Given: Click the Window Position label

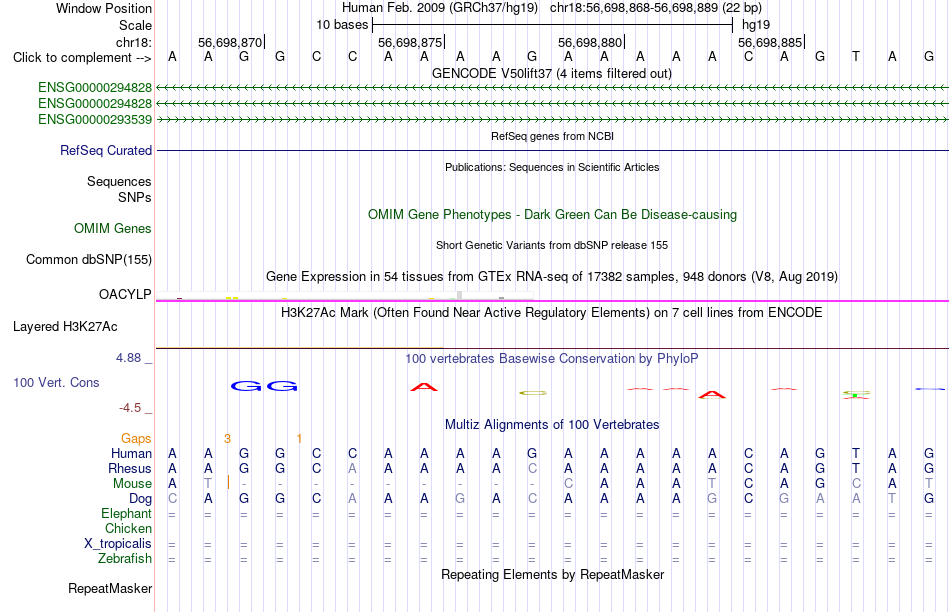Looking at the screenshot, I should (x=104, y=8).
